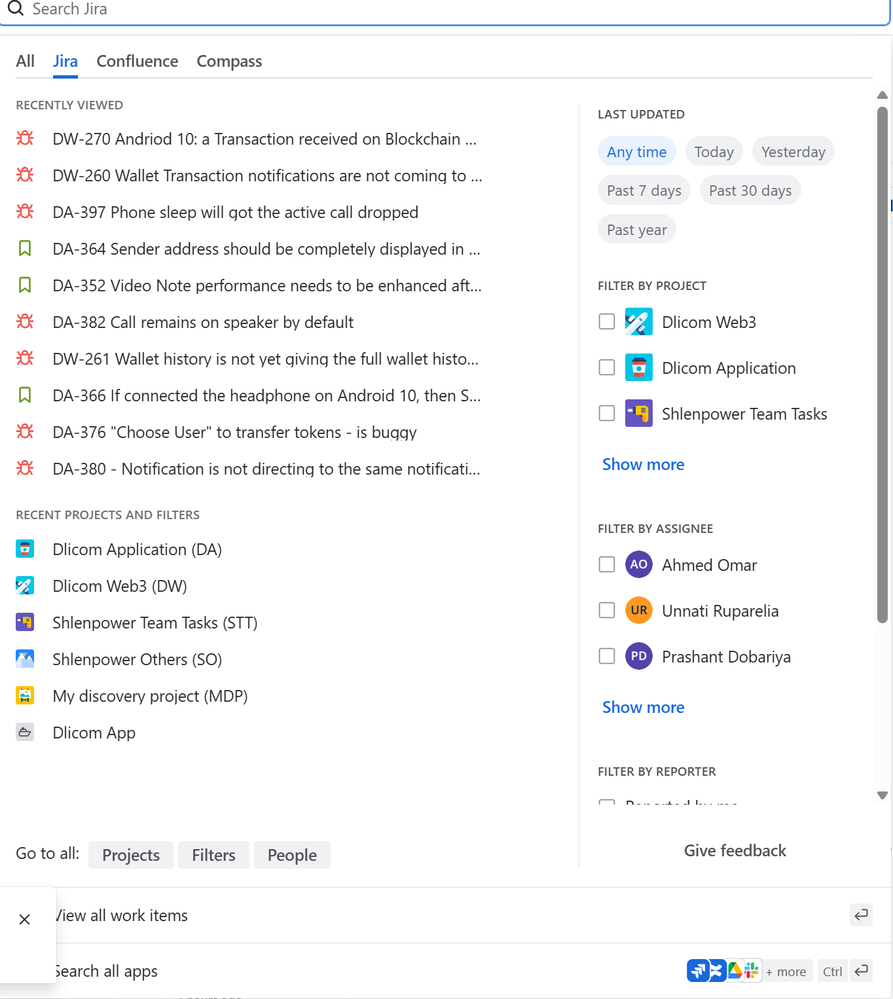The width and height of the screenshot is (893, 999).
Task: Switch to the Compass tab
Action: coord(229,61)
